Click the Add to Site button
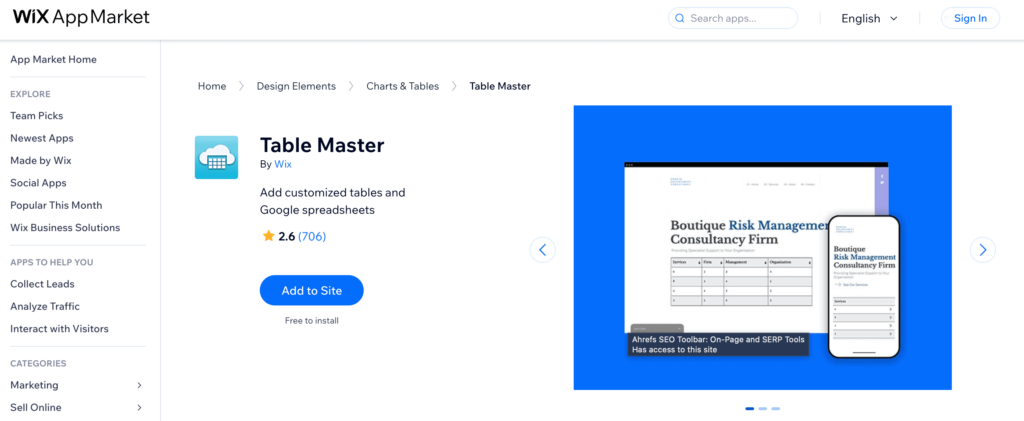The width and height of the screenshot is (1024, 421). tap(312, 290)
